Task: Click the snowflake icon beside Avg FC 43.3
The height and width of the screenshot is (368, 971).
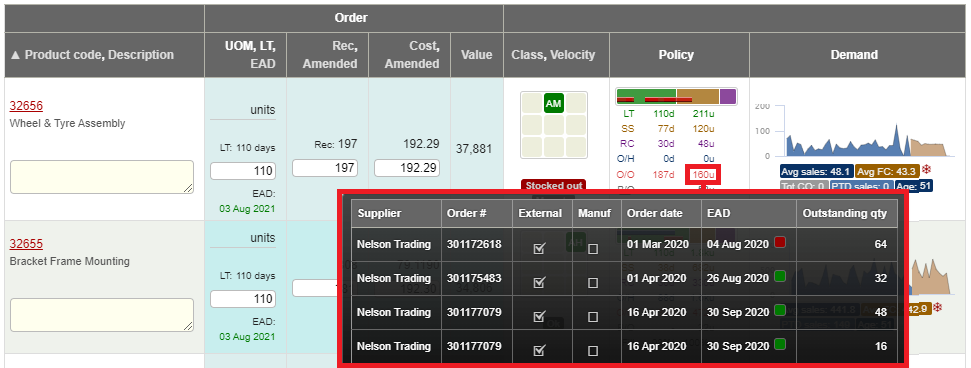Action: (x=926, y=170)
